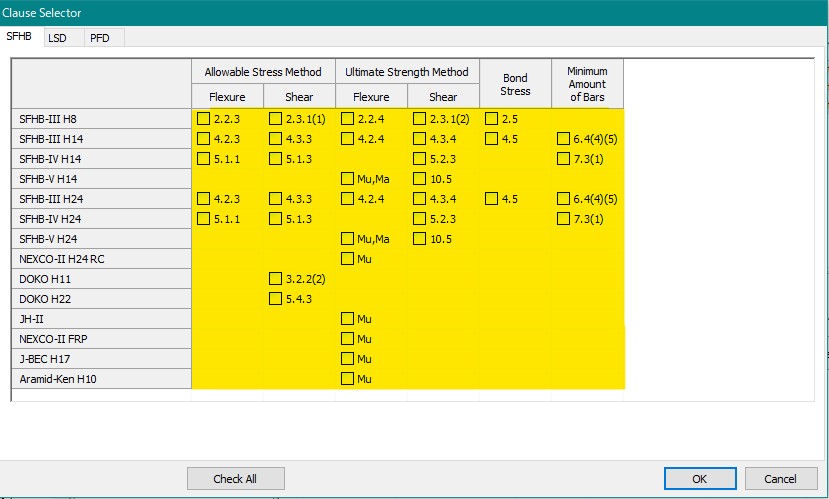Screen dimensions: 829x499
Task: Tick clause 2.3.1(2) checkbox
Action: [419, 118]
